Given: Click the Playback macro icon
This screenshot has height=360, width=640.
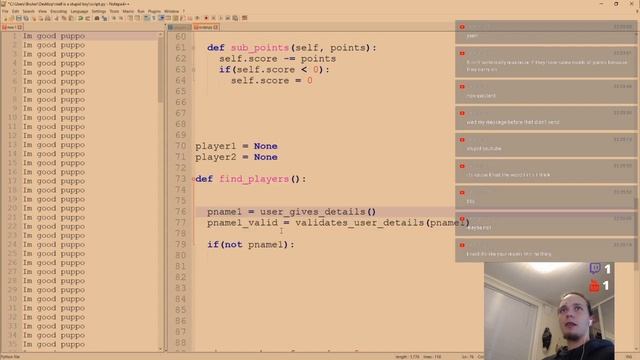Looking at the screenshot, I should click(x=220, y=18).
